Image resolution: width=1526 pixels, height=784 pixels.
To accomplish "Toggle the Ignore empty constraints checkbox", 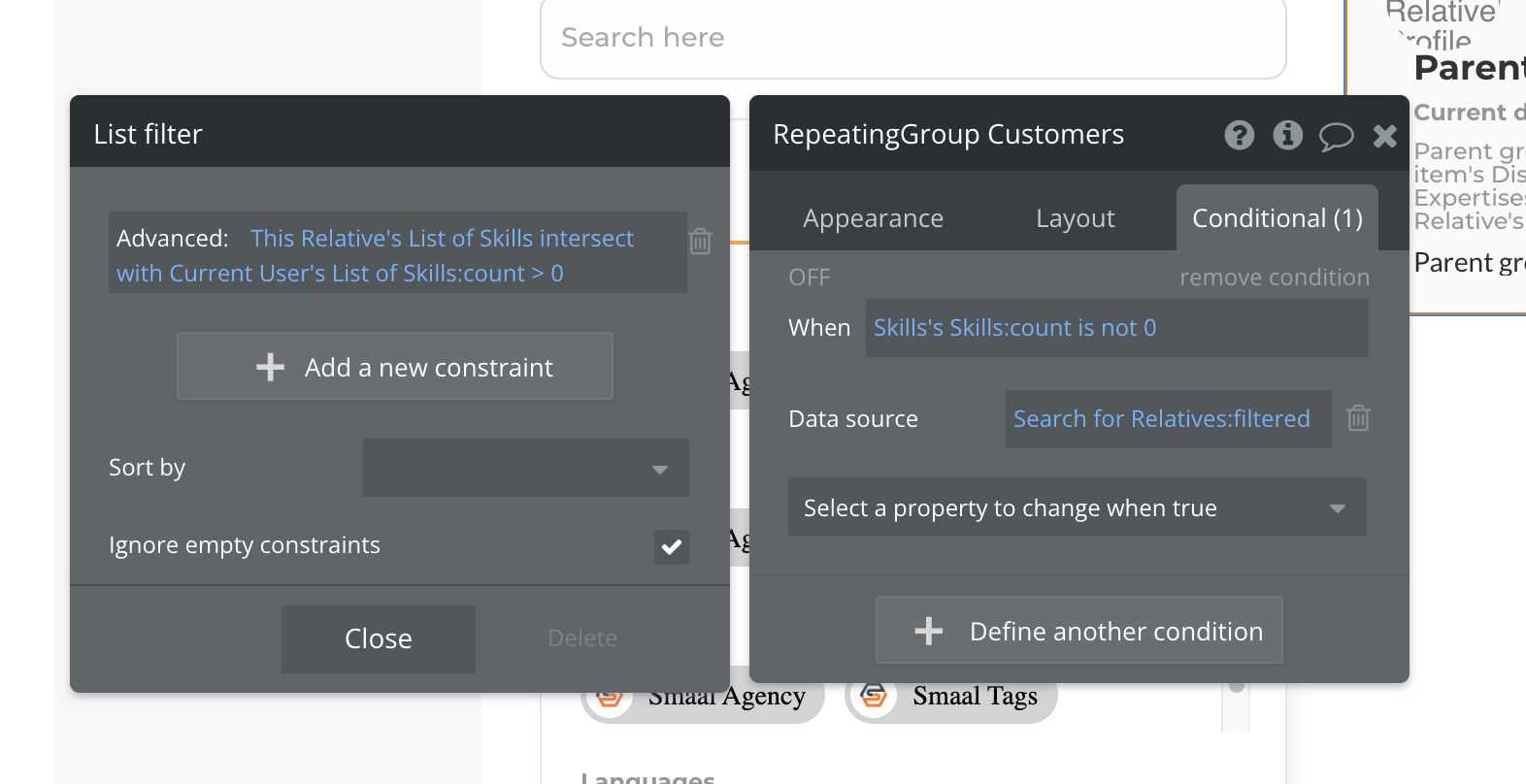I will (671, 546).
